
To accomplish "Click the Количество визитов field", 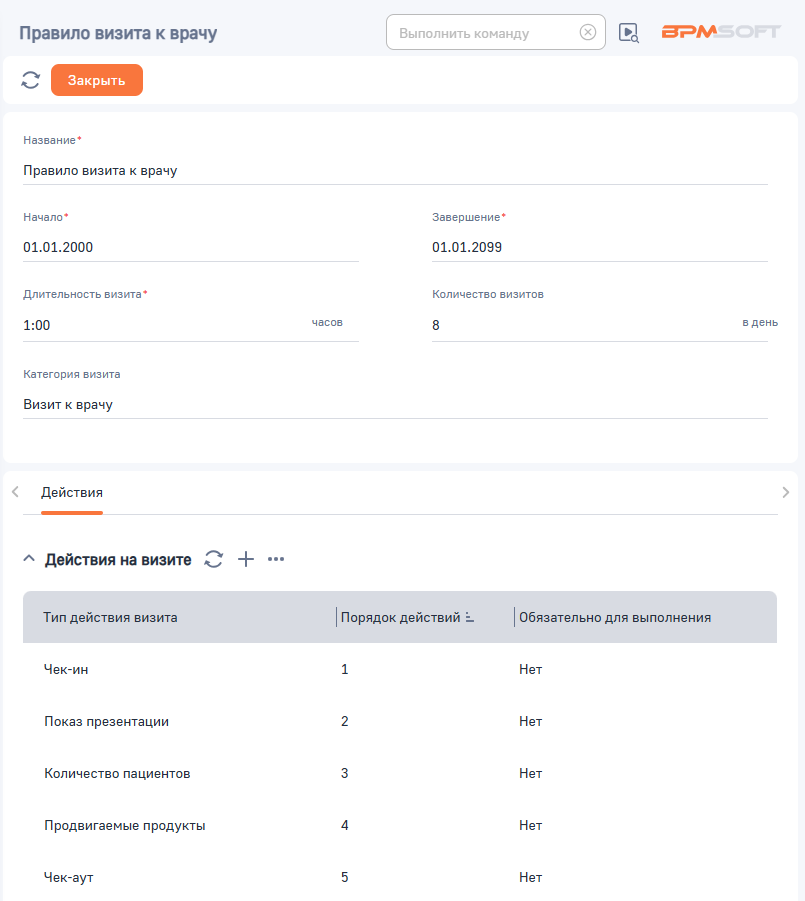I will click(x=600, y=325).
